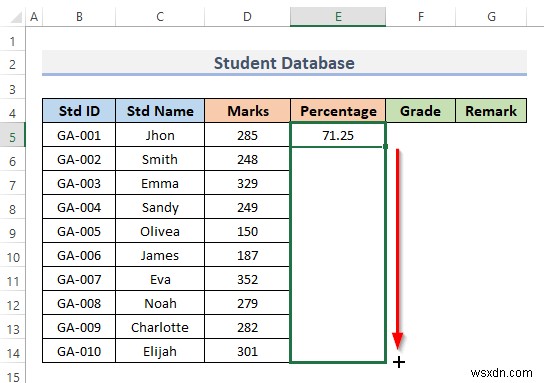544x383 pixels.
Task: Click the Student Database title cell
Action: click(x=284, y=63)
